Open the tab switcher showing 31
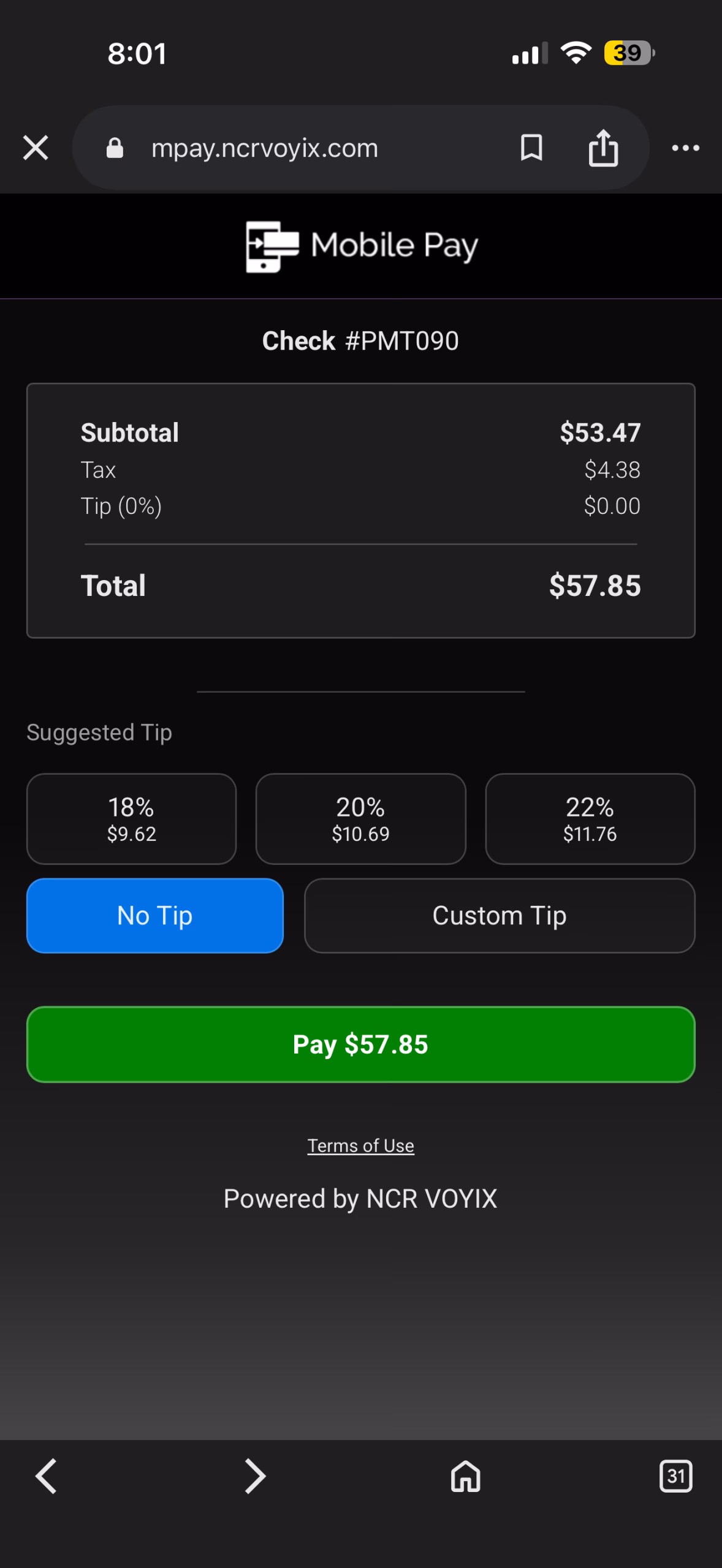The height and width of the screenshot is (1568, 722). coord(675,1476)
